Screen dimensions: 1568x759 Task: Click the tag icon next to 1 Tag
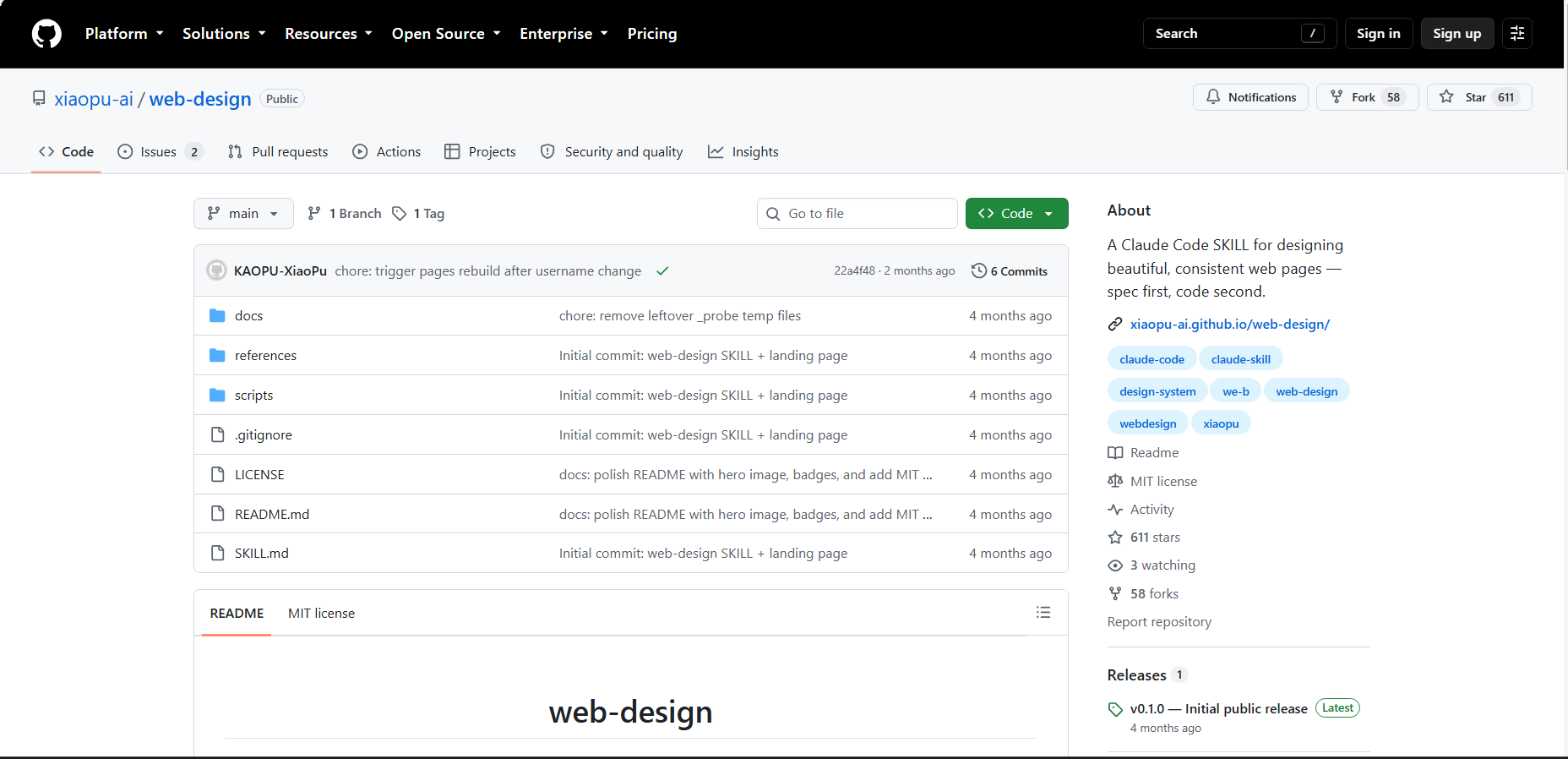400,214
